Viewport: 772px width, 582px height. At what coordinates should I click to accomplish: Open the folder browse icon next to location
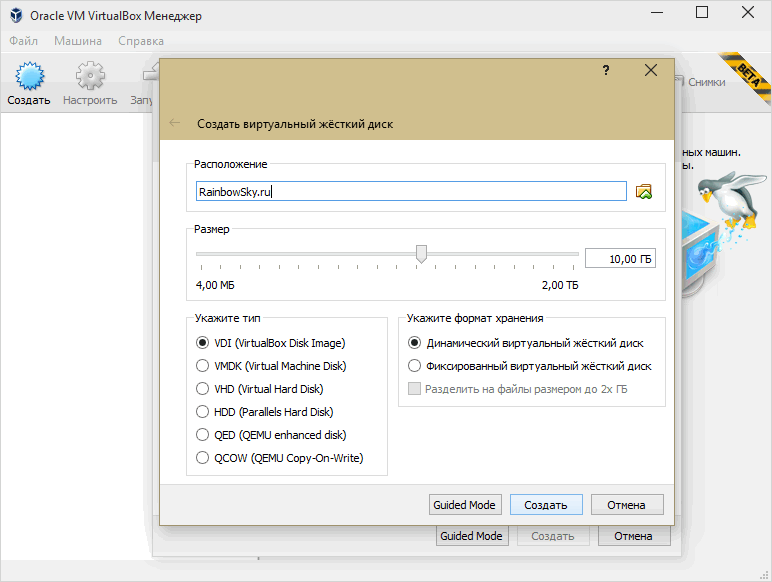tap(644, 192)
